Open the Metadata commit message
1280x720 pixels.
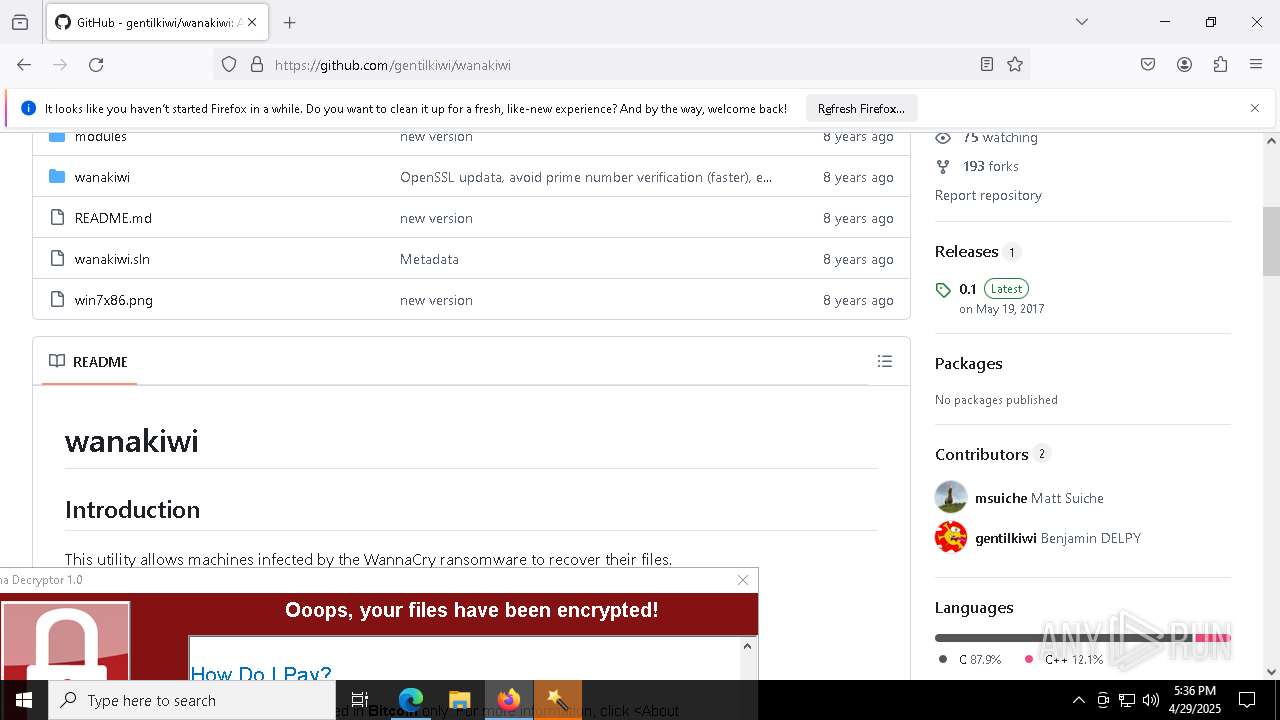click(x=429, y=259)
